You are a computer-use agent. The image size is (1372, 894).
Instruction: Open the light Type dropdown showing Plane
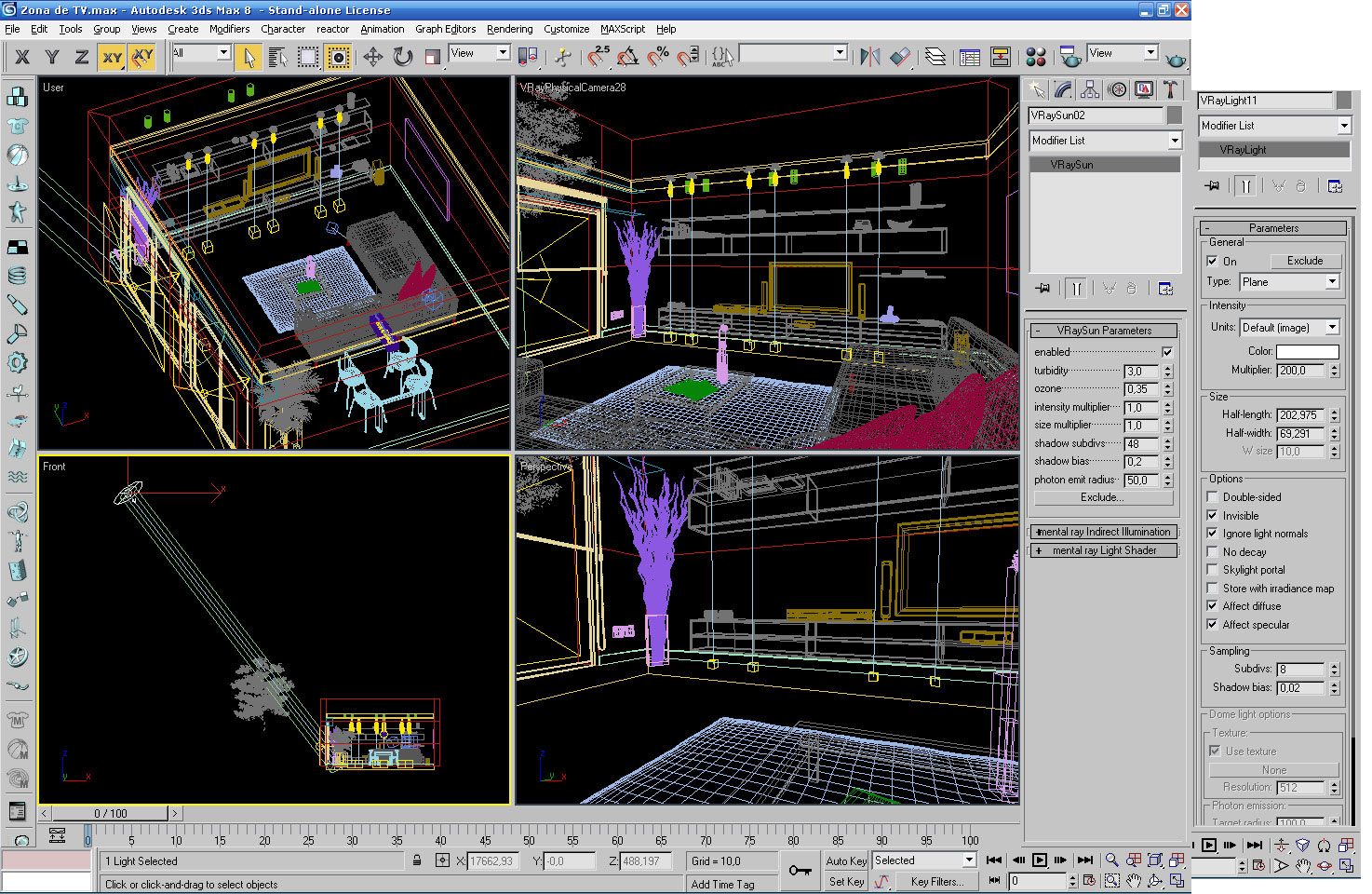coord(1289,282)
